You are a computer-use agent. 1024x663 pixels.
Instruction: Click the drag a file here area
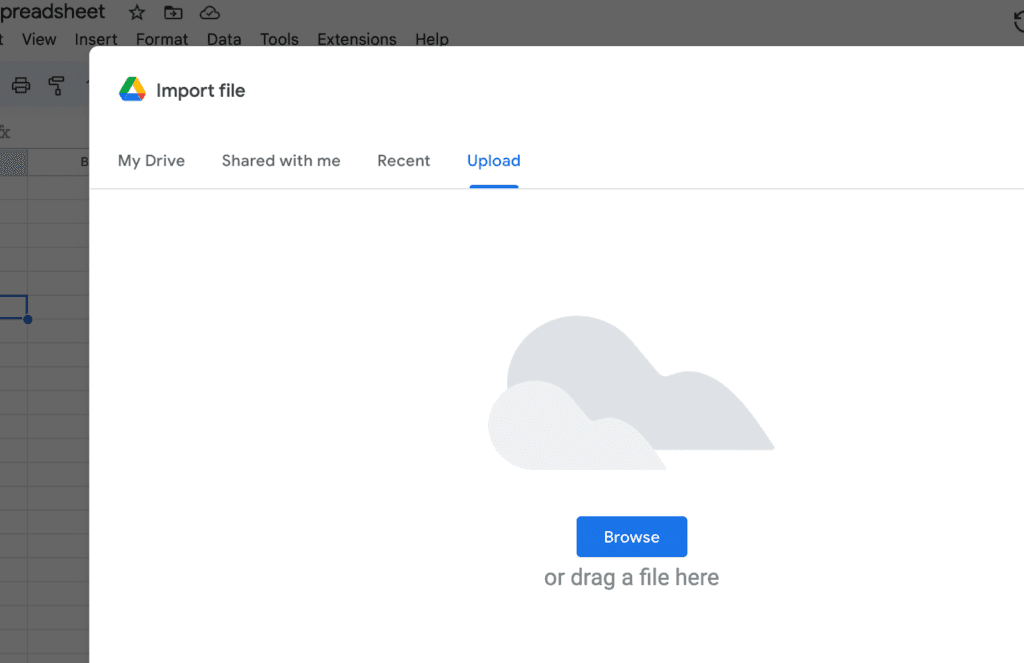point(631,577)
